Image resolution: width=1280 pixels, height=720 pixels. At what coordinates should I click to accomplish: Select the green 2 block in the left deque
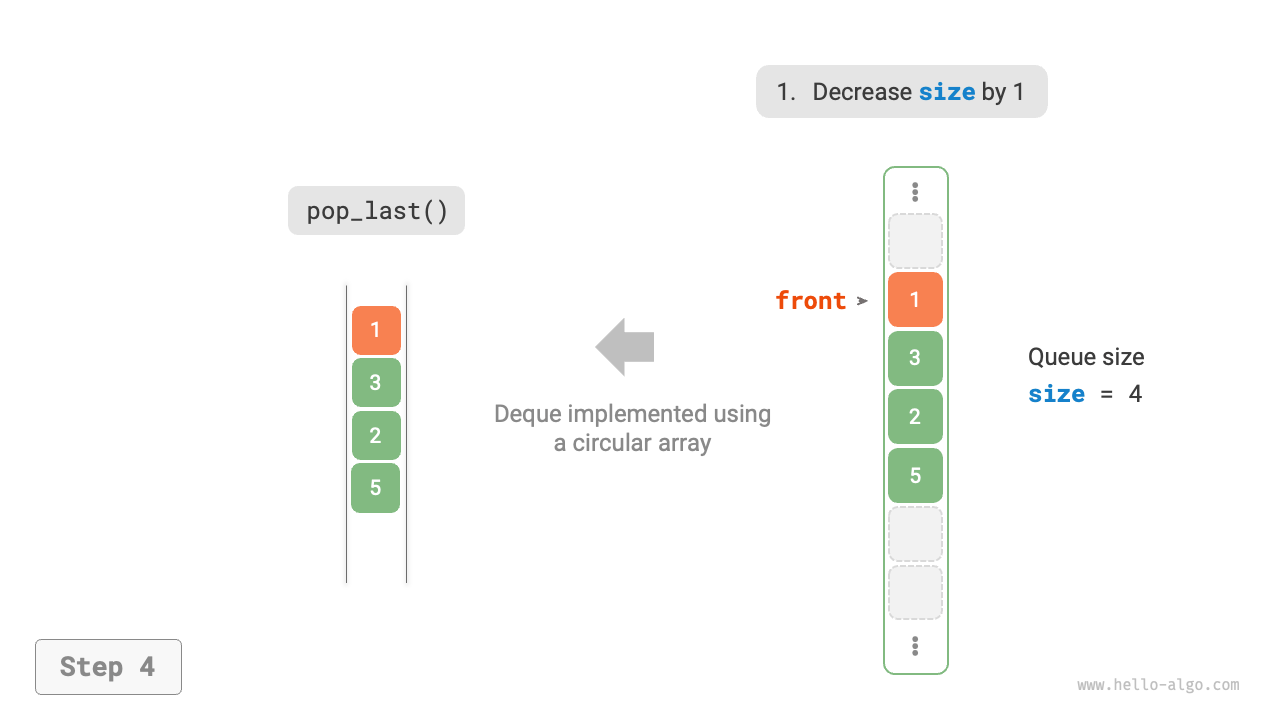(x=376, y=436)
